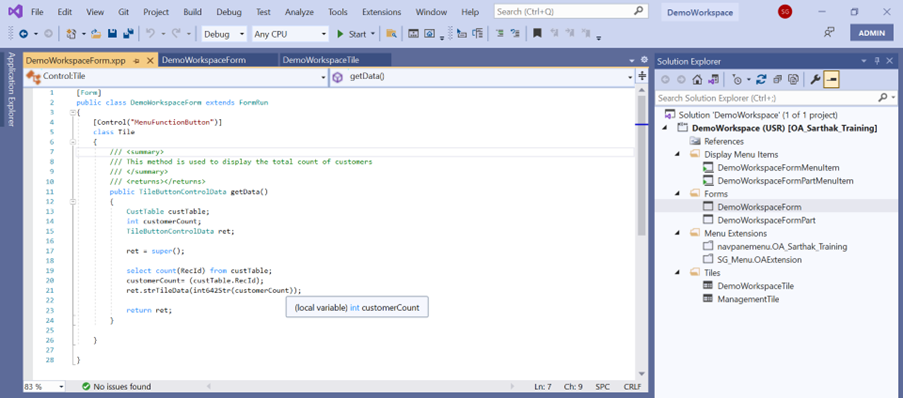Click the Redo arrow icon
This screenshot has width=903, height=398.
(176, 34)
